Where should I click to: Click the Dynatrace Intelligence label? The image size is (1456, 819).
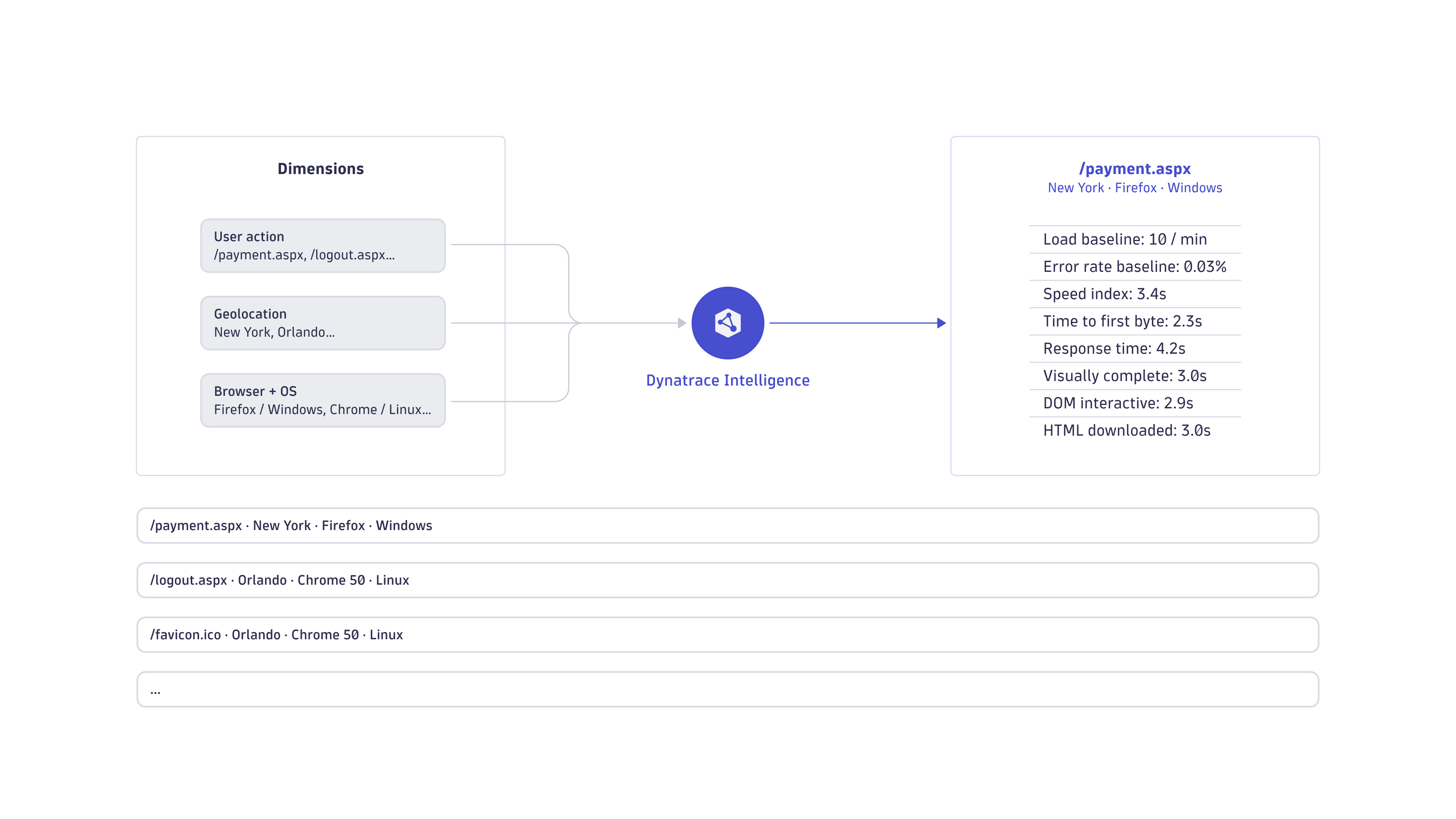728,380
